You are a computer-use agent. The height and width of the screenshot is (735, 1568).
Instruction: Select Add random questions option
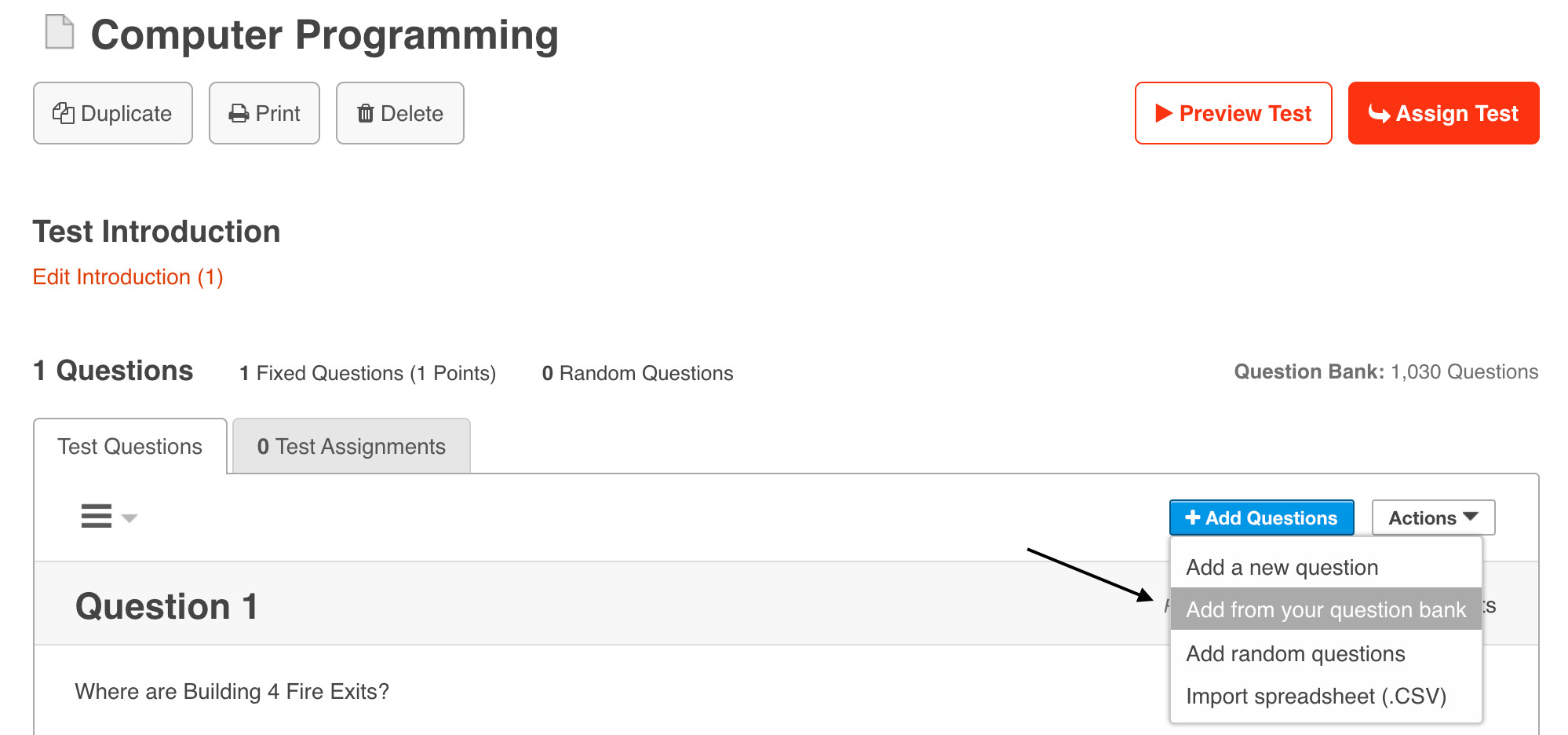pos(1295,653)
